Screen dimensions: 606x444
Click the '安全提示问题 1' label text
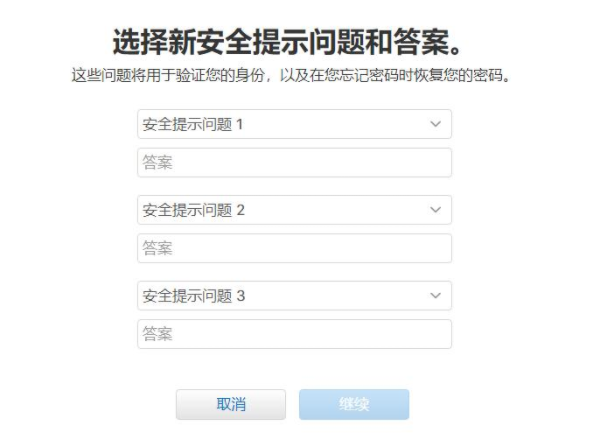coord(194,125)
